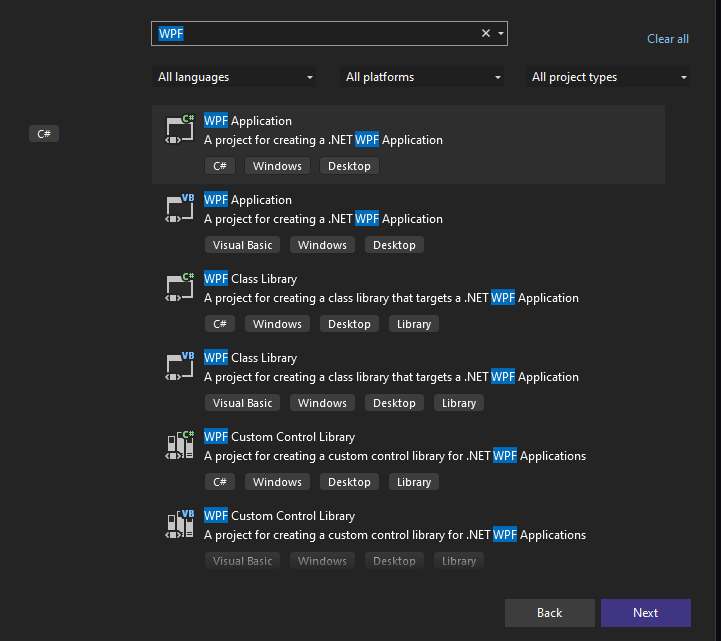Click the C# WPF Custom Control Library icon

[x=180, y=446]
